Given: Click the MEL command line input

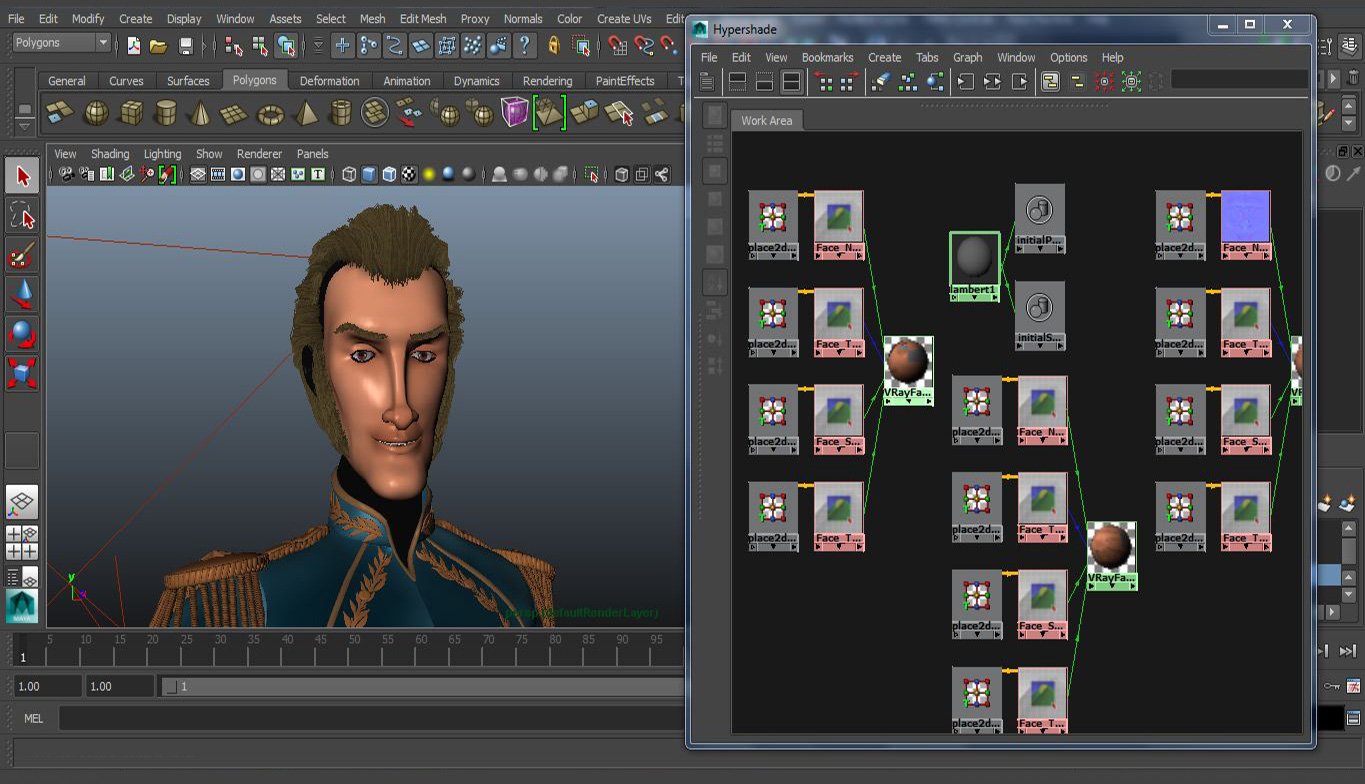Looking at the screenshot, I should tap(372, 719).
